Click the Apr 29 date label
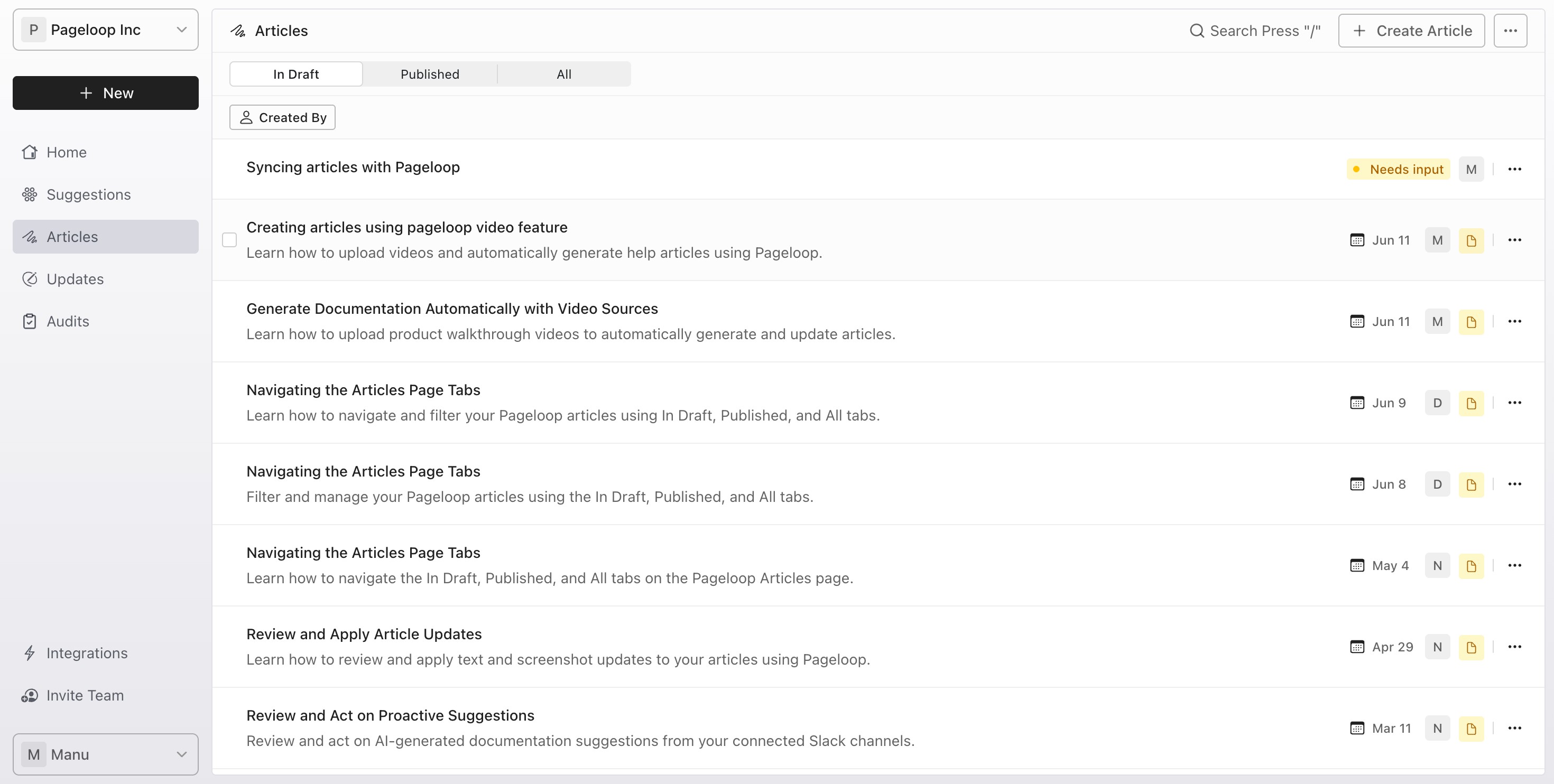The width and height of the screenshot is (1554, 784). tap(1392, 647)
